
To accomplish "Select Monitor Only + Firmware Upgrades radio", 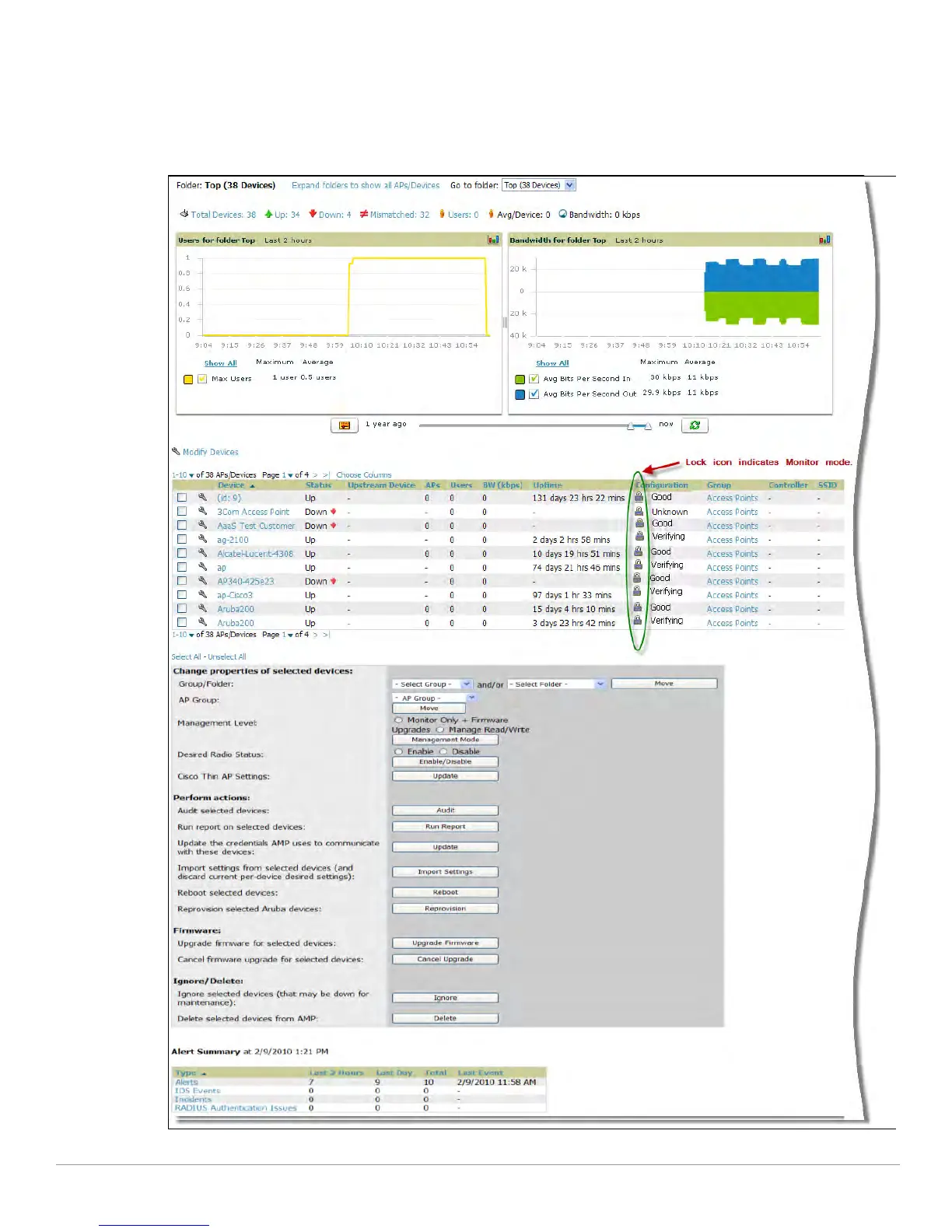I will (399, 719).
